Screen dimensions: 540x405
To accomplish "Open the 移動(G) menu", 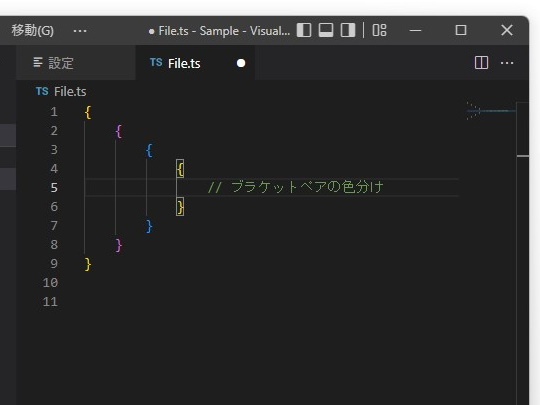I will point(32,31).
